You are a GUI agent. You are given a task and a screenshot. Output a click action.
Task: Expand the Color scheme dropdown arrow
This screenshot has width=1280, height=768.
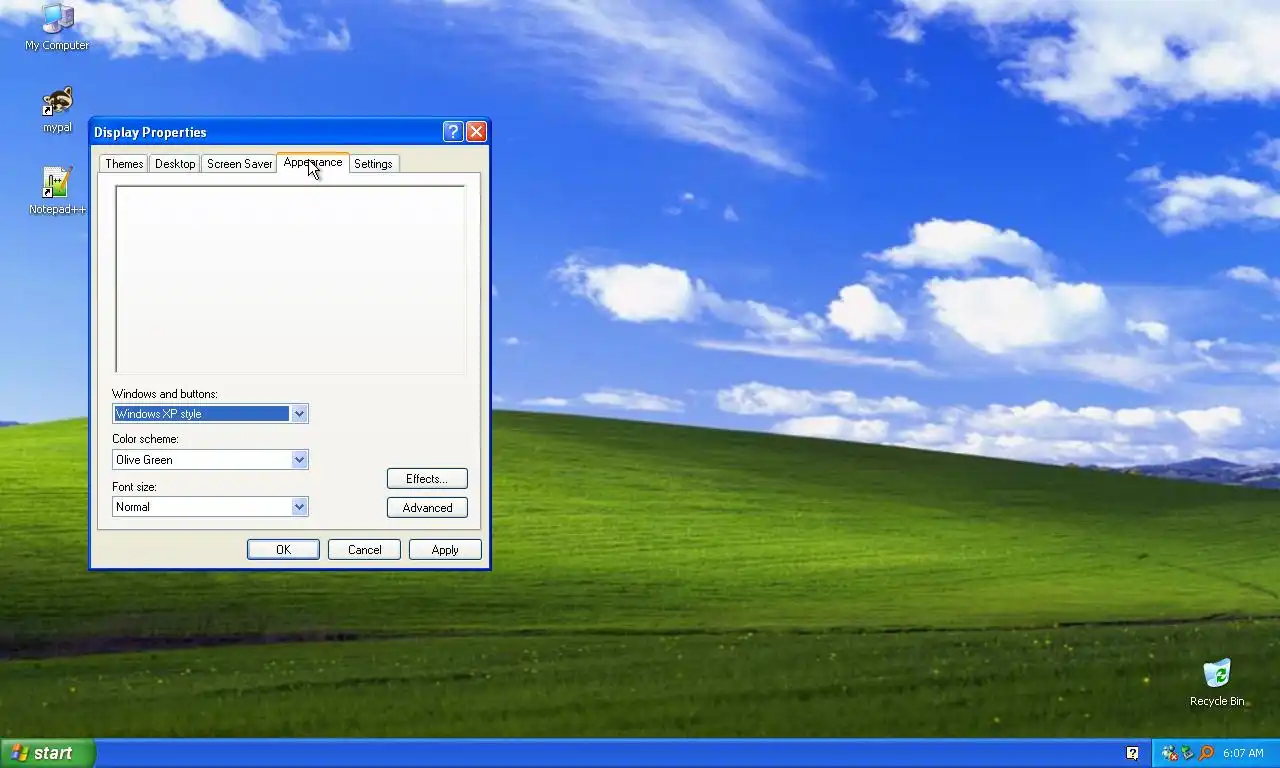pos(299,460)
